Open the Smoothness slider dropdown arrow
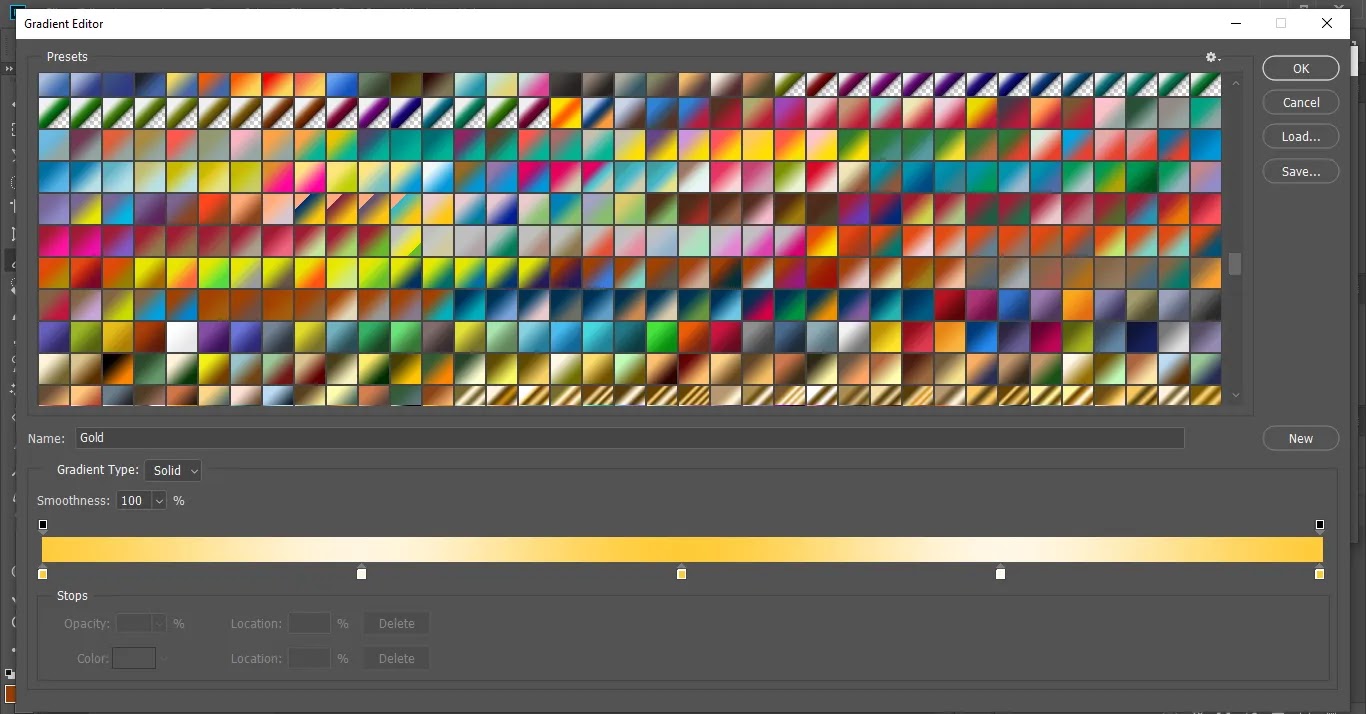1366x714 pixels. 159,500
